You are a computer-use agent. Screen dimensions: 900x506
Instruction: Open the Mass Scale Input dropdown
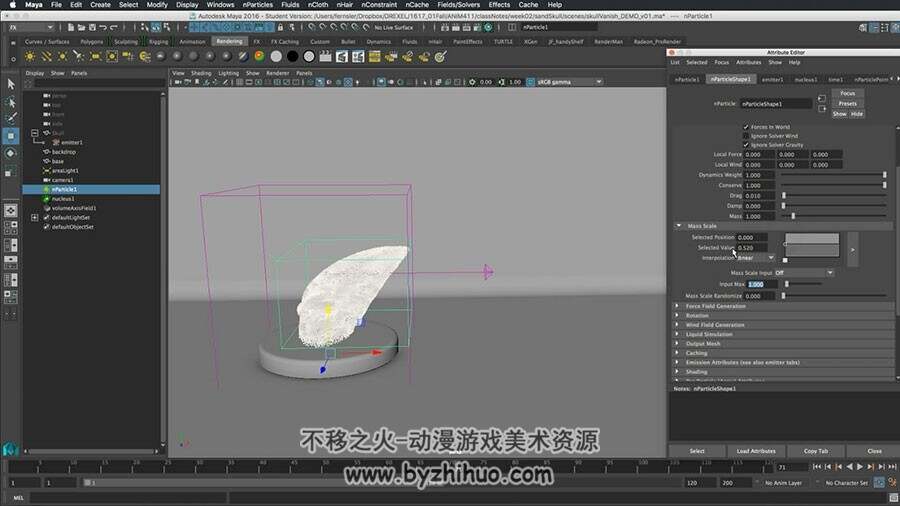(x=804, y=273)
